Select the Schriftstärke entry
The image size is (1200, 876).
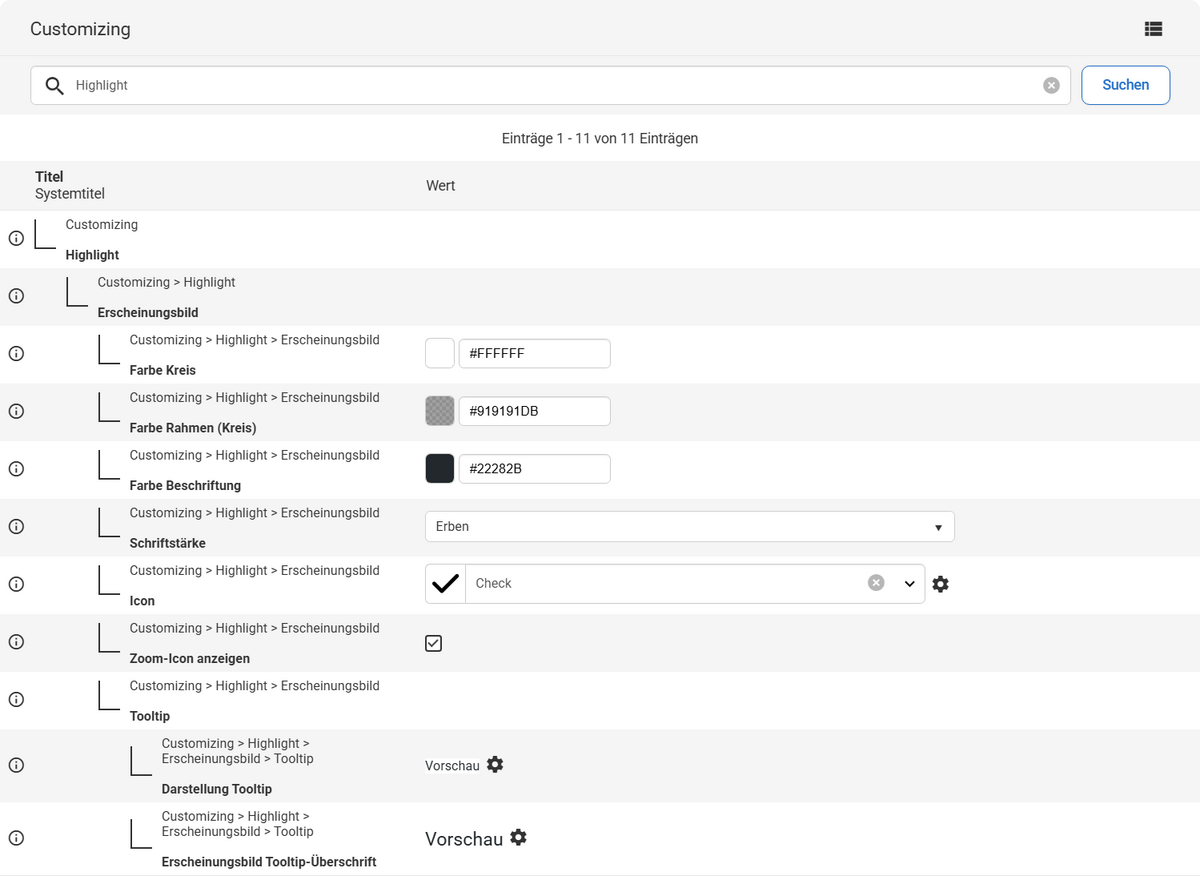coord(168,543)
